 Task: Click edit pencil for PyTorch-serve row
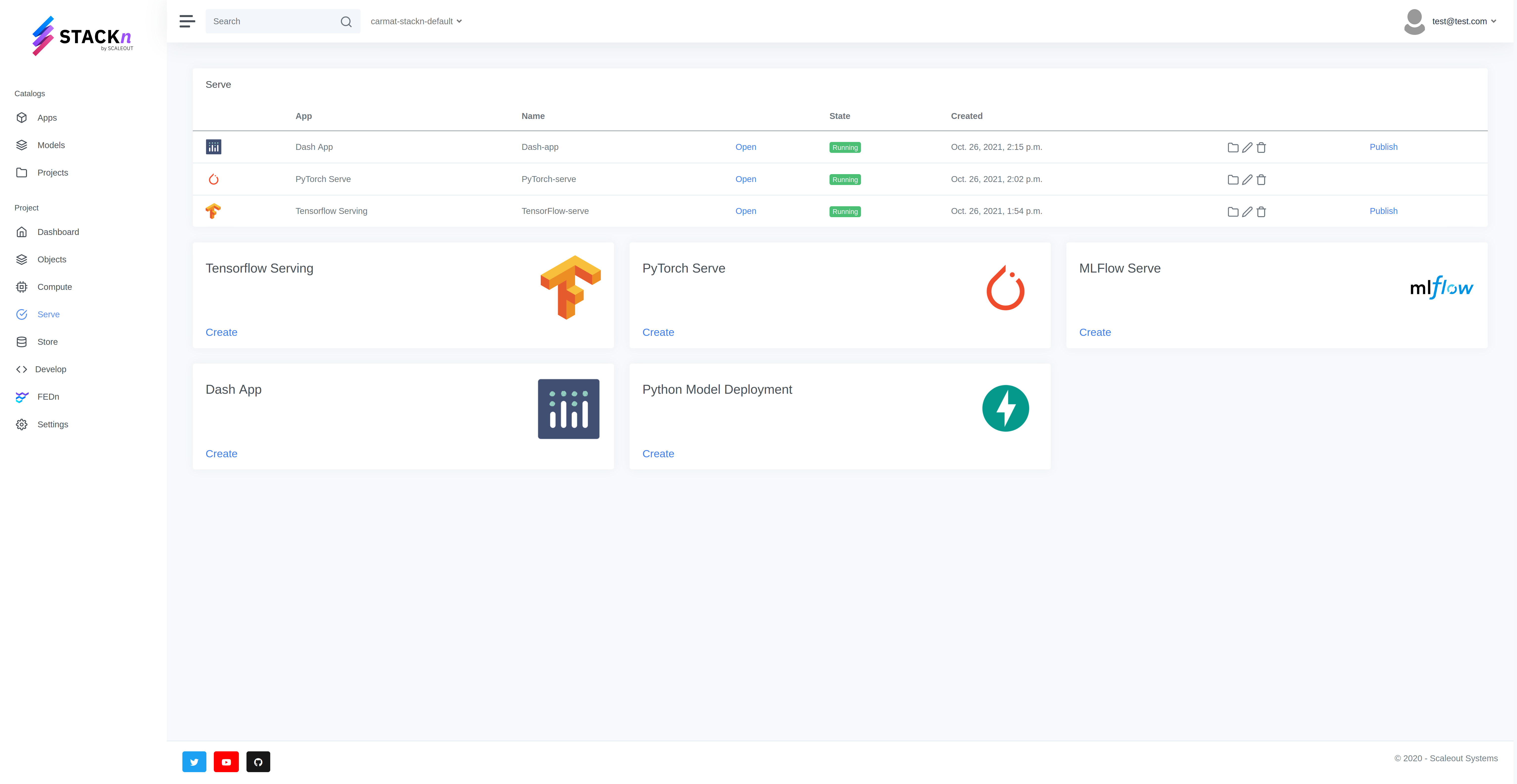point(1247,180)
